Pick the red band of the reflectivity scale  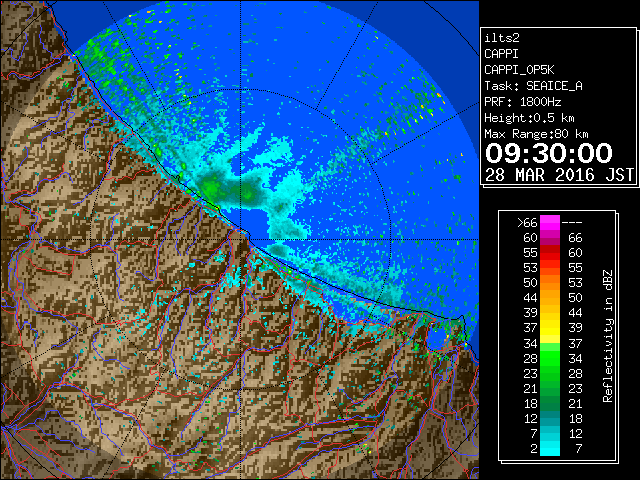point(550,253)
